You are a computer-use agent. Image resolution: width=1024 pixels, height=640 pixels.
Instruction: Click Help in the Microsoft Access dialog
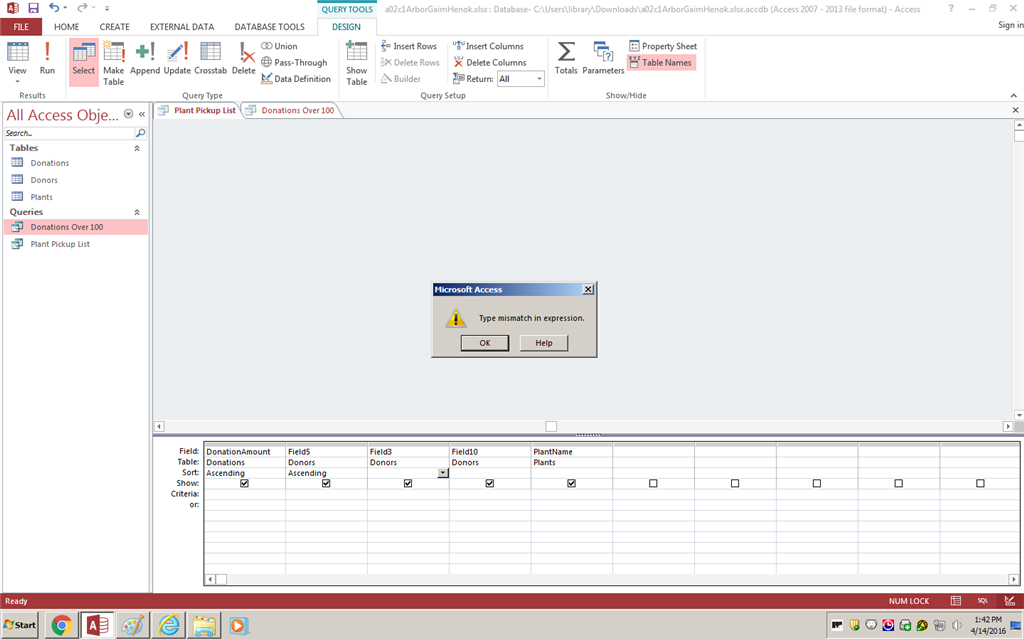pos(544,343)
